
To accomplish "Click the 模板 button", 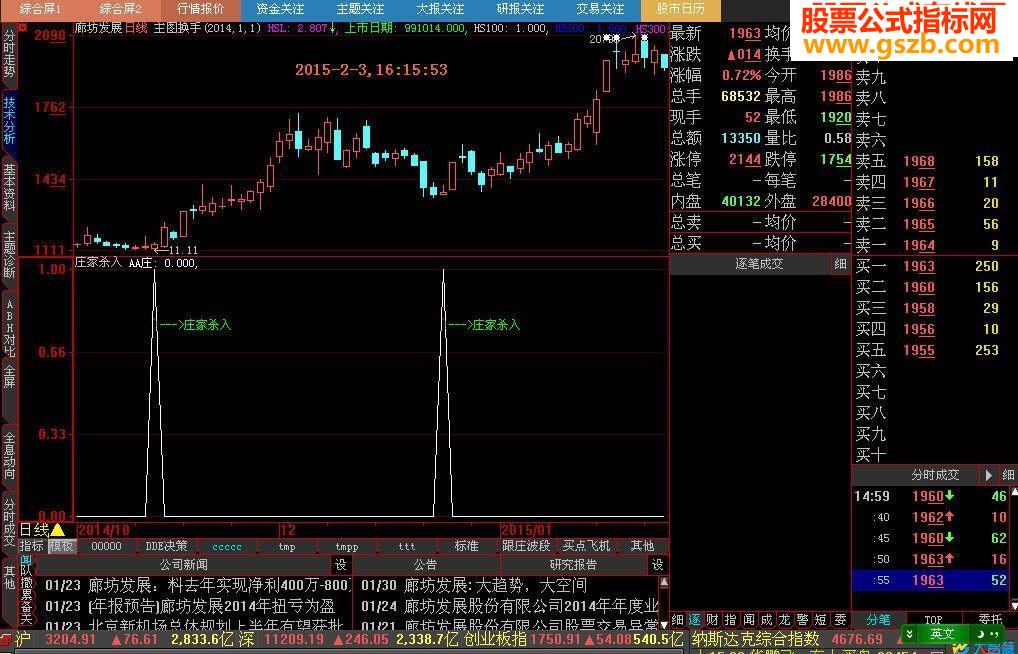I will coord(62,546).
